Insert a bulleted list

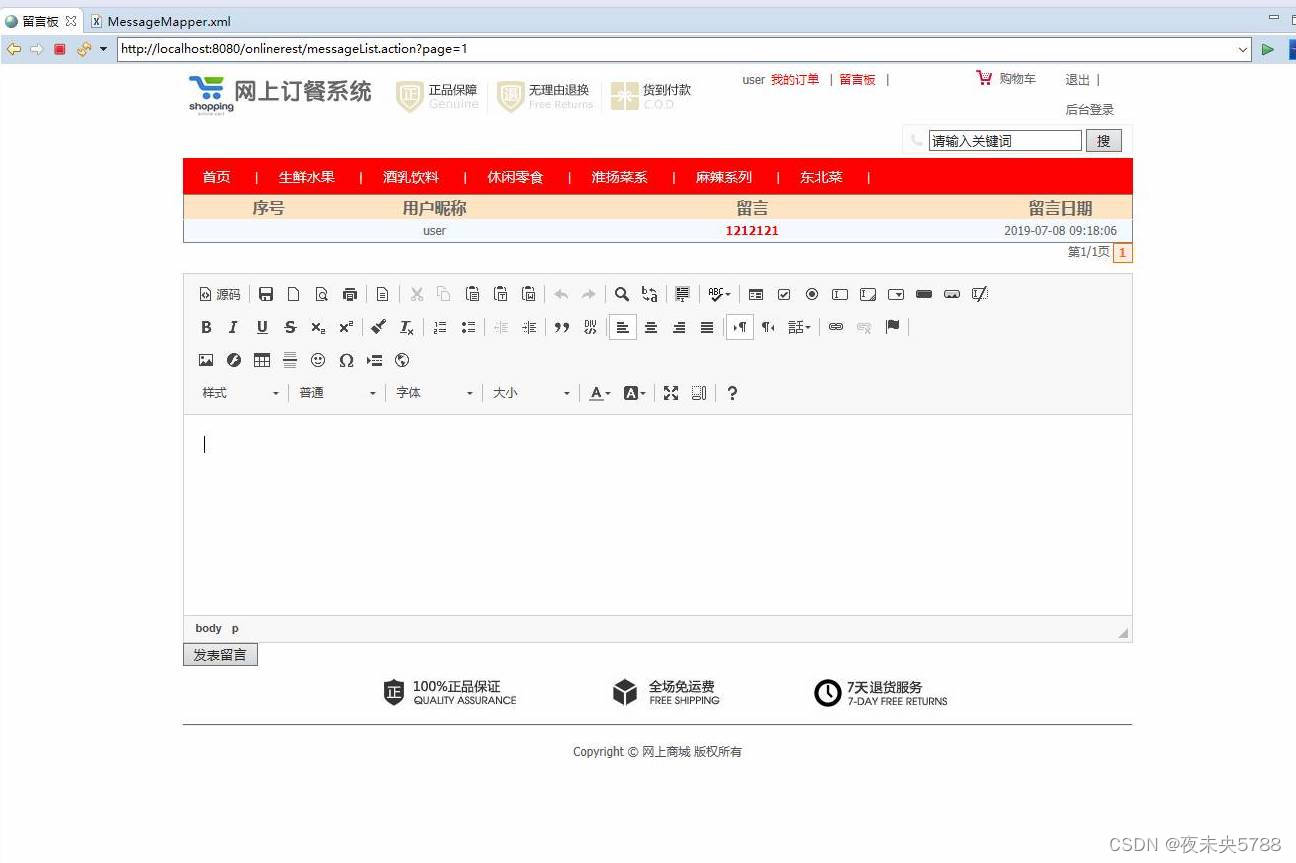[x=468, y=327]
